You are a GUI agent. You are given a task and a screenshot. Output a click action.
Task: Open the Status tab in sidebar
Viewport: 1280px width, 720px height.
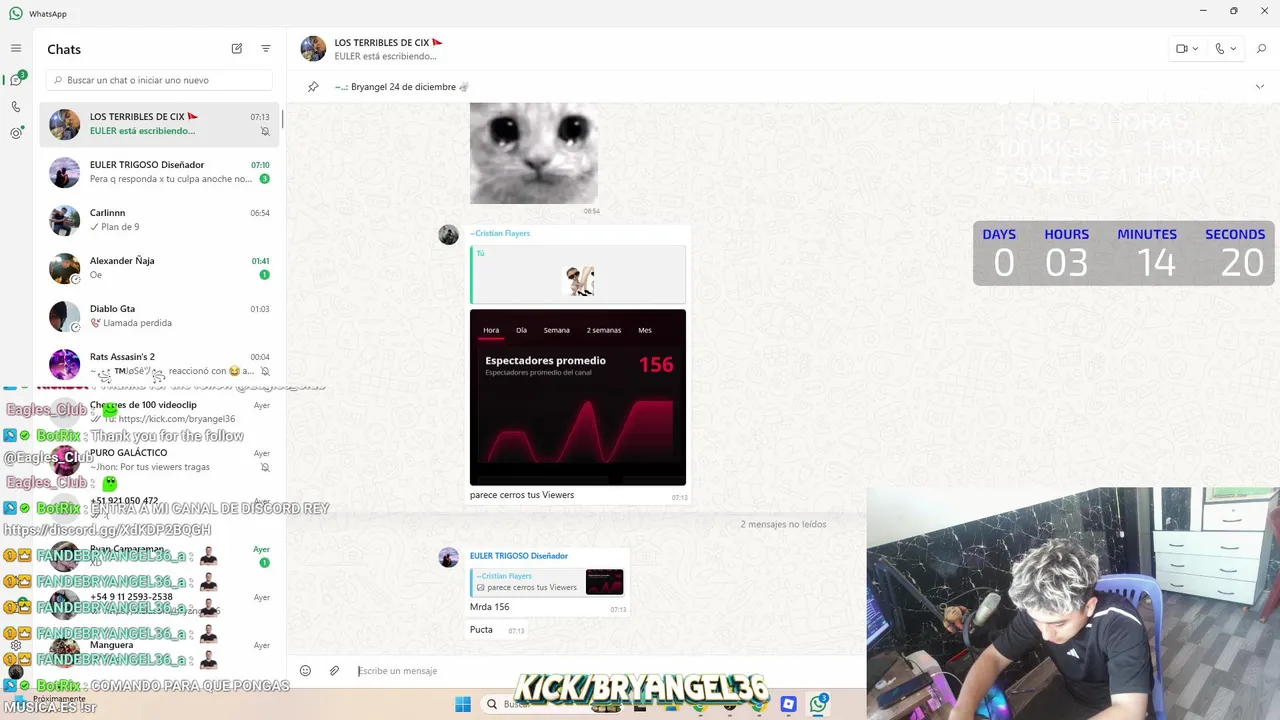[x=16, y=133]
